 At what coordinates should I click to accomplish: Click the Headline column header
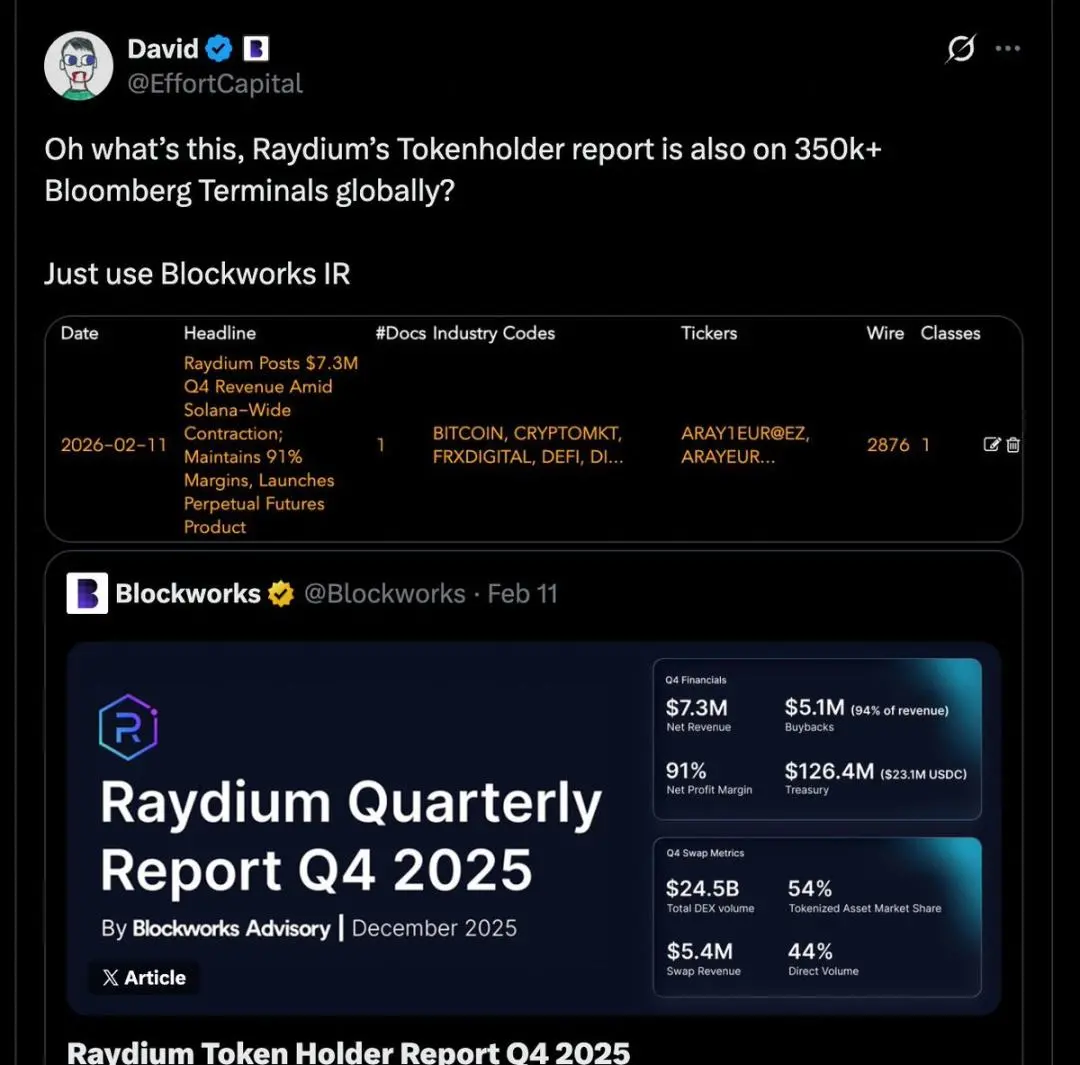pyautogui.click(x=220, y=333)
